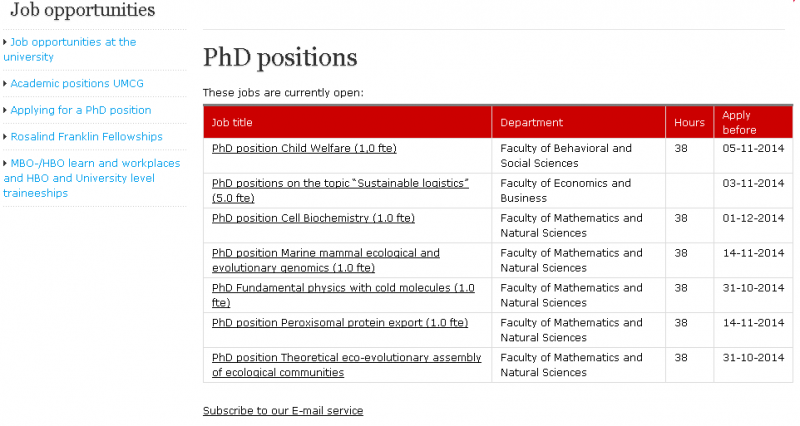The image size is (800, 426).
Task: View PhD position Cell Biochemistry
Action: click(x=313, y=218)
